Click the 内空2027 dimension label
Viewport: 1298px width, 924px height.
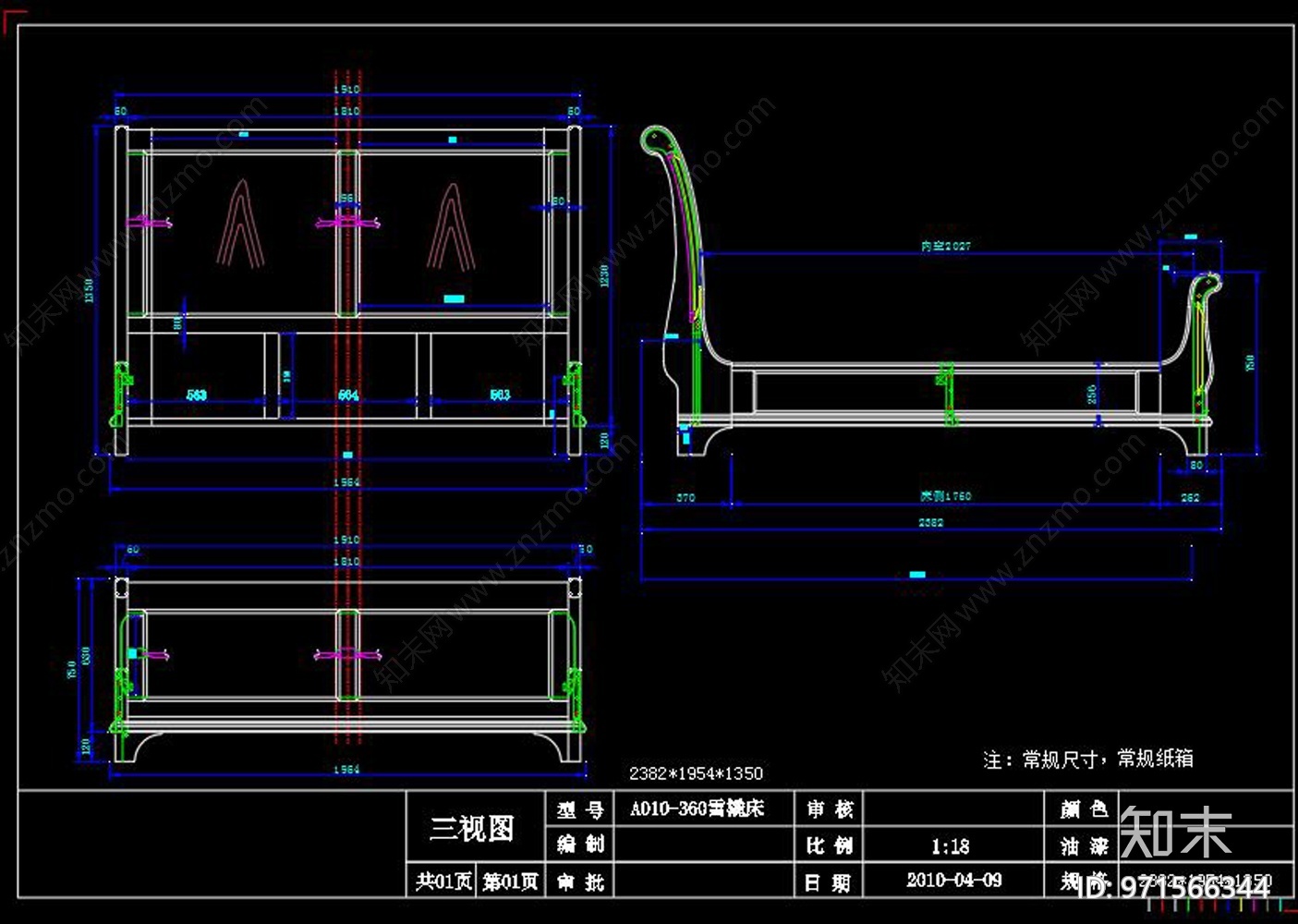(x=946, y=246)
